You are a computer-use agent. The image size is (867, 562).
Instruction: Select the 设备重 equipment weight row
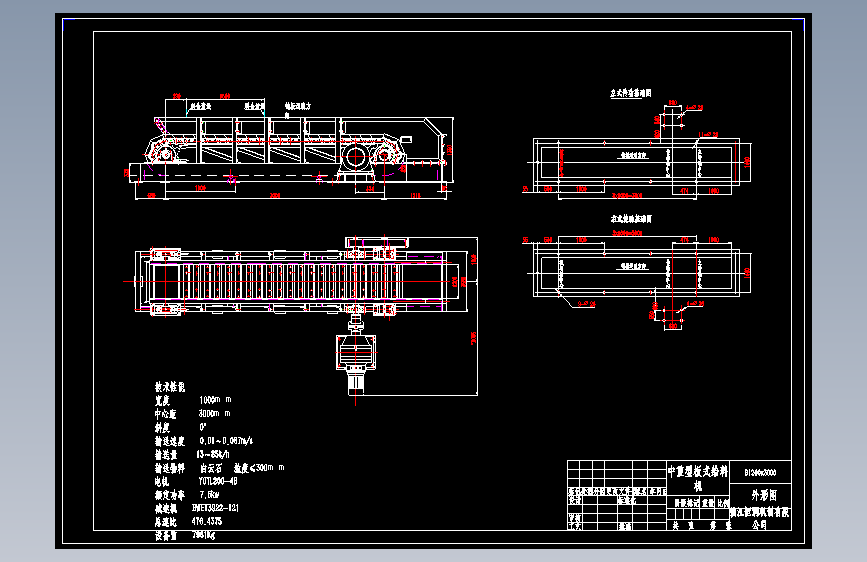click(x=185, y=535)
